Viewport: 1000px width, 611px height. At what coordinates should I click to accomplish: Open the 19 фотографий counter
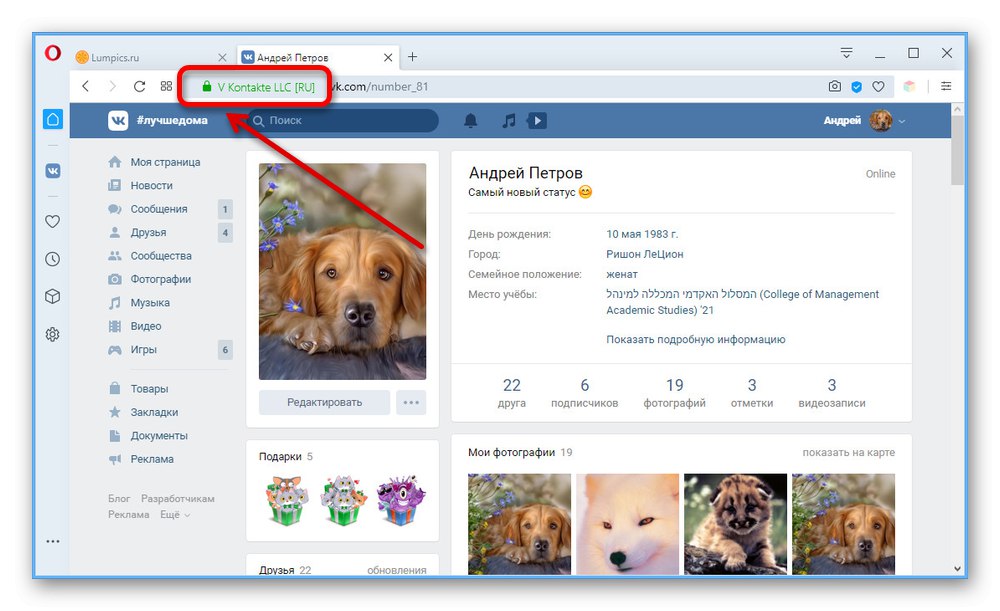point(674,393)
